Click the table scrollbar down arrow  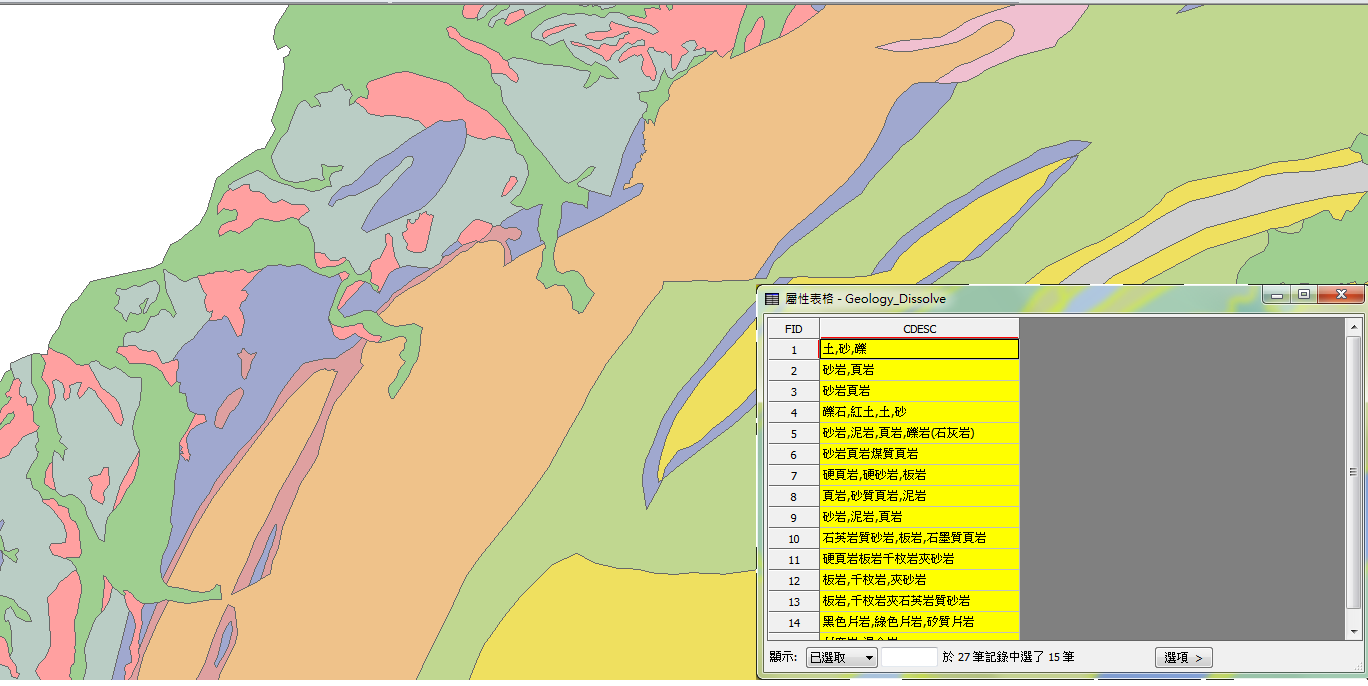tap(1353, 631)
